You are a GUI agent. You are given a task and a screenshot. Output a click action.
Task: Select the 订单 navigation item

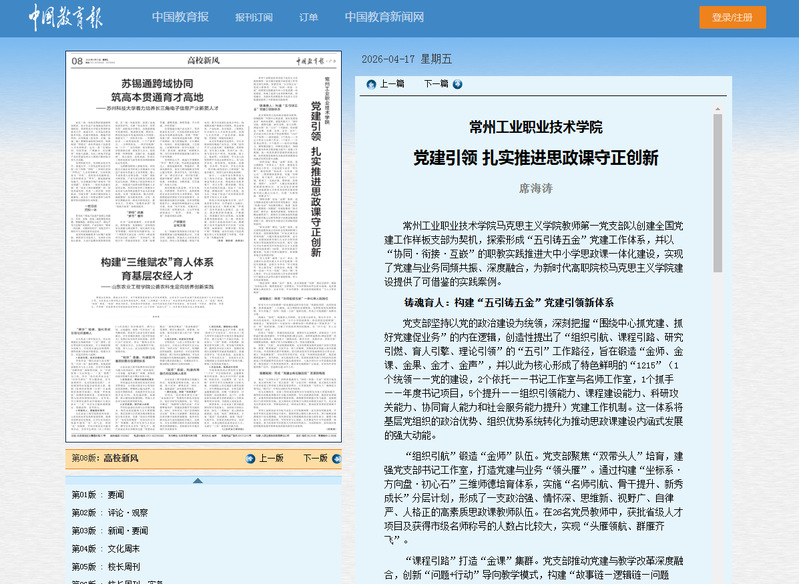(308, 17)
